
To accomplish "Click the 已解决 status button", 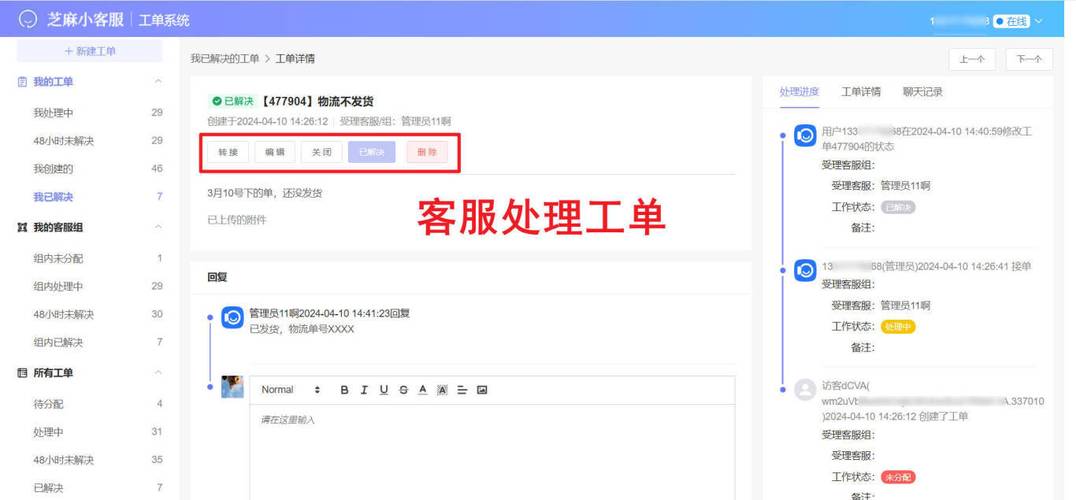I will pos(372,152).
